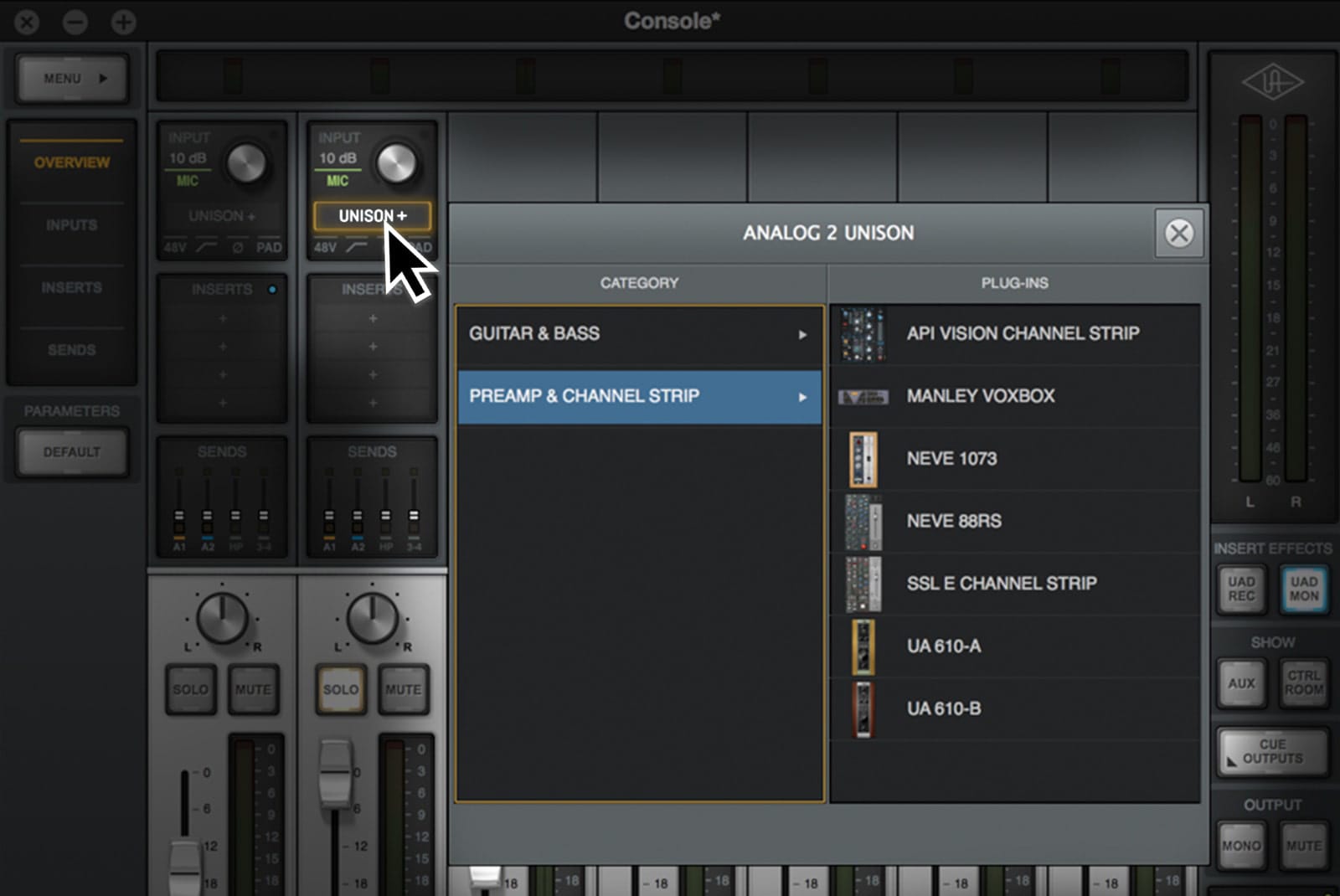
Task: Expand the PREAMP & CHANNEL STRIP category
Action: (639, 396)
